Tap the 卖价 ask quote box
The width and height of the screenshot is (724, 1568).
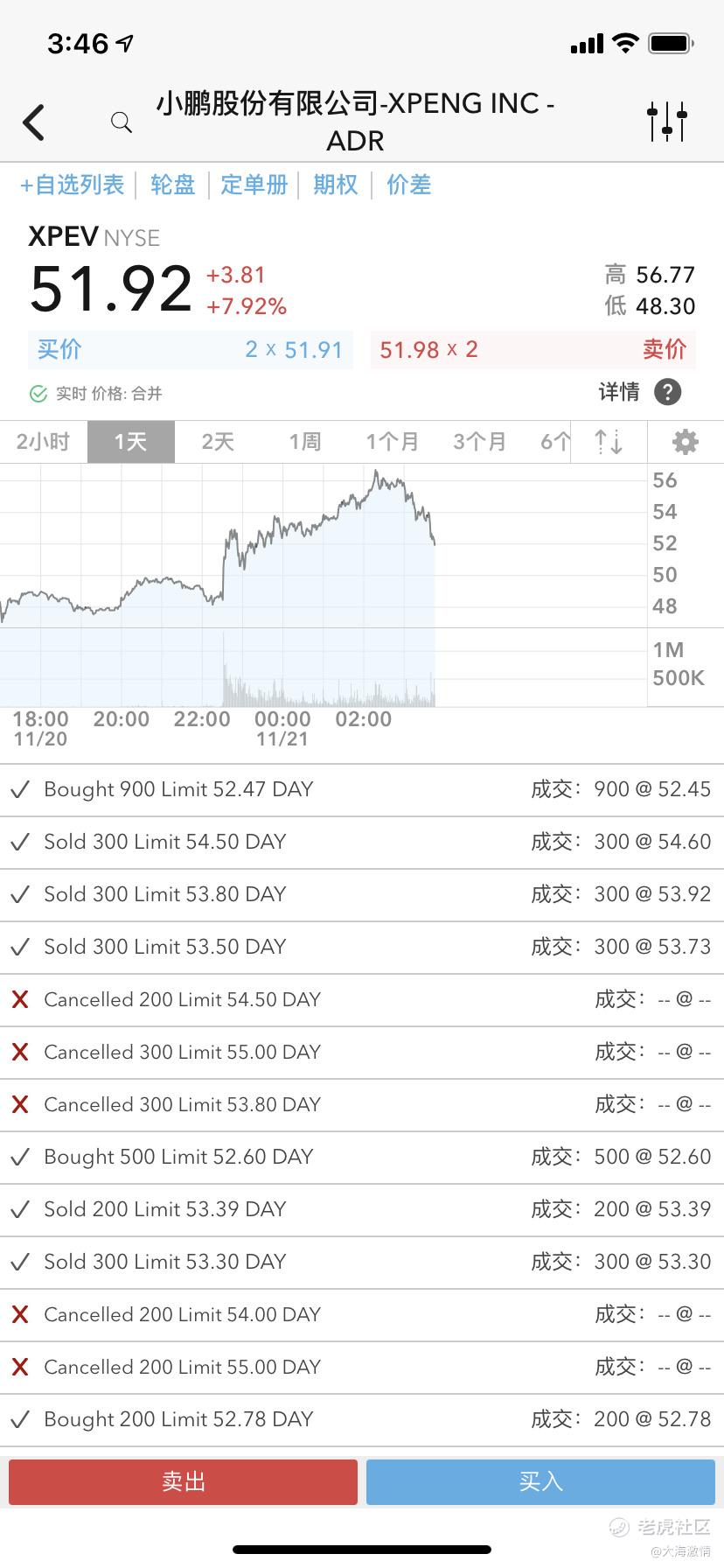point(533,350)
